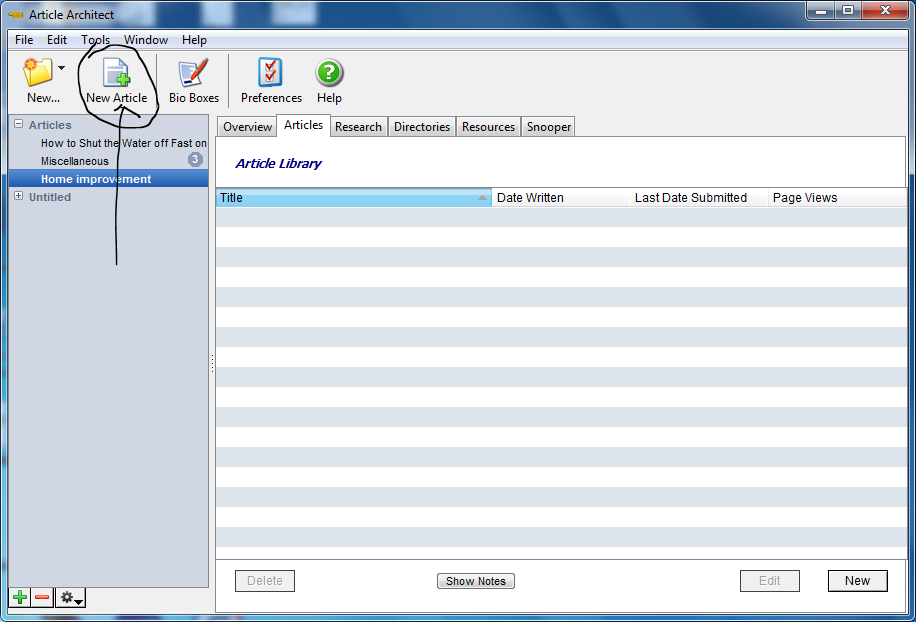Select the Miscellaneous folder
This screenshot has height=622, width=916.
coord(75,161)
